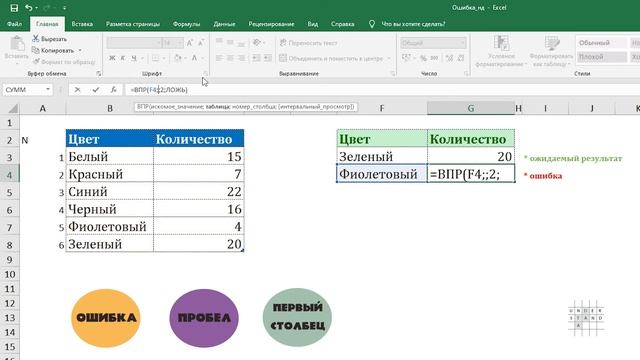The width and height of the screenshot is (640, 360).
Task: Switch to the Вставка tab
Action: point(82,24)
